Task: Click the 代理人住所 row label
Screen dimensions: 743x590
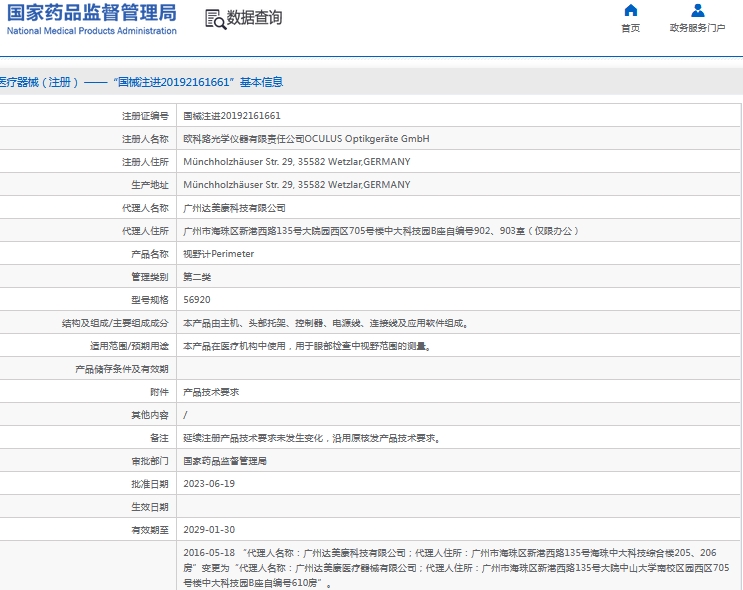Action: point(145,231)
